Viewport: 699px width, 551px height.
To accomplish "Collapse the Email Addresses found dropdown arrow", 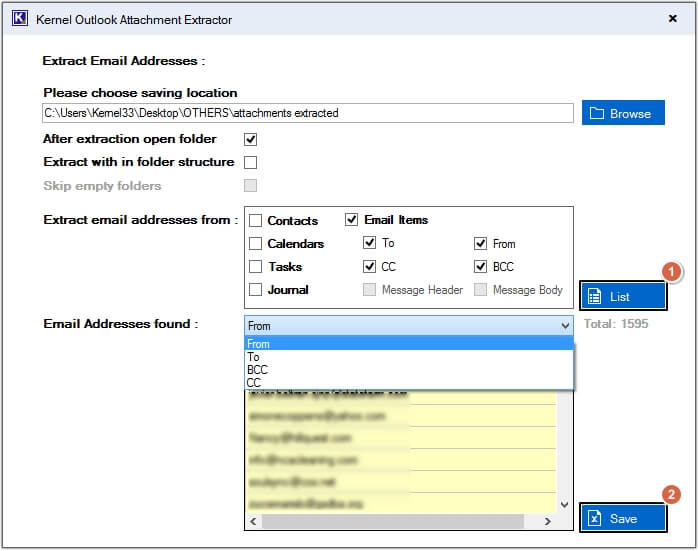I will (x=565, y=326).
